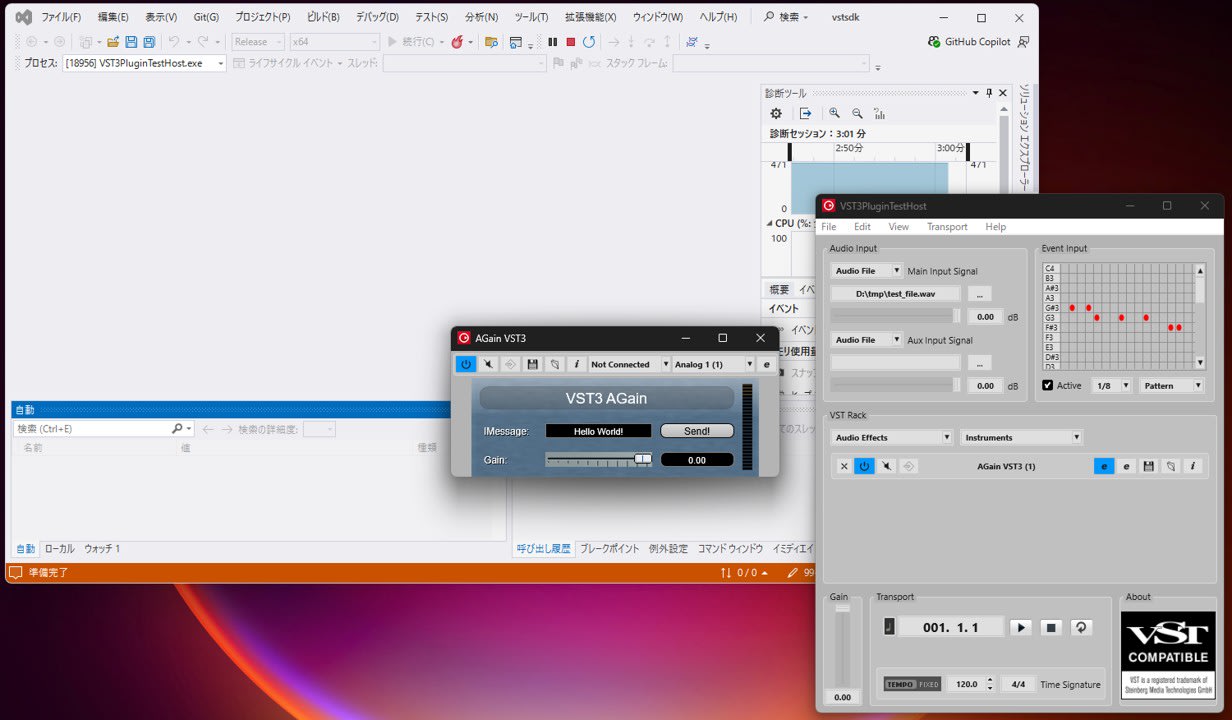
Task: Mute the rack instance of AGain VST3
Action: tap(886, 466)
